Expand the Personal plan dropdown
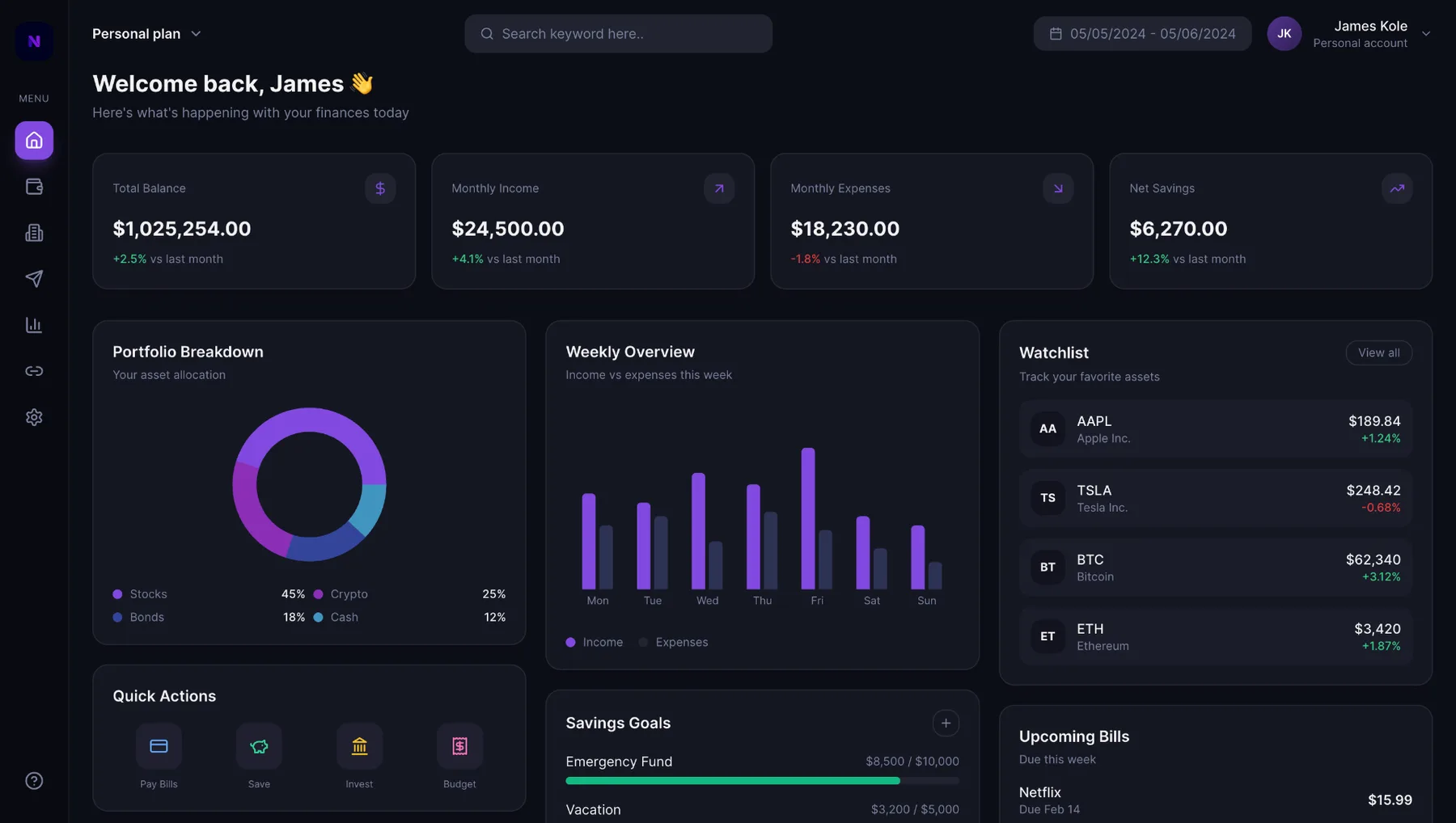The image size is (1456, 823). [146, 34]
